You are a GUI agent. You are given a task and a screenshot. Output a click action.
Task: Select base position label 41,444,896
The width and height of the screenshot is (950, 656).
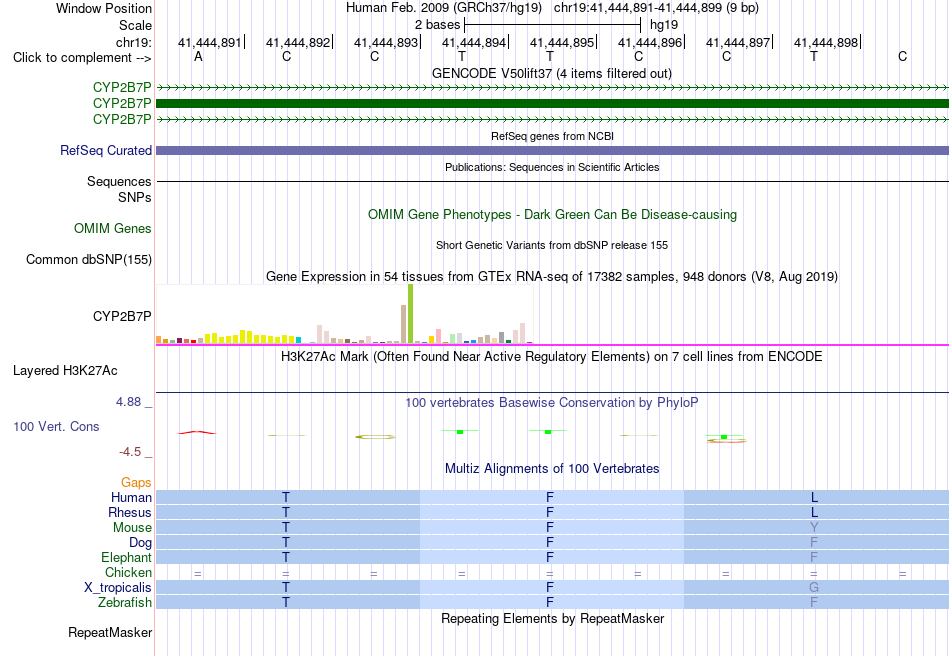(x=649, y=42)
